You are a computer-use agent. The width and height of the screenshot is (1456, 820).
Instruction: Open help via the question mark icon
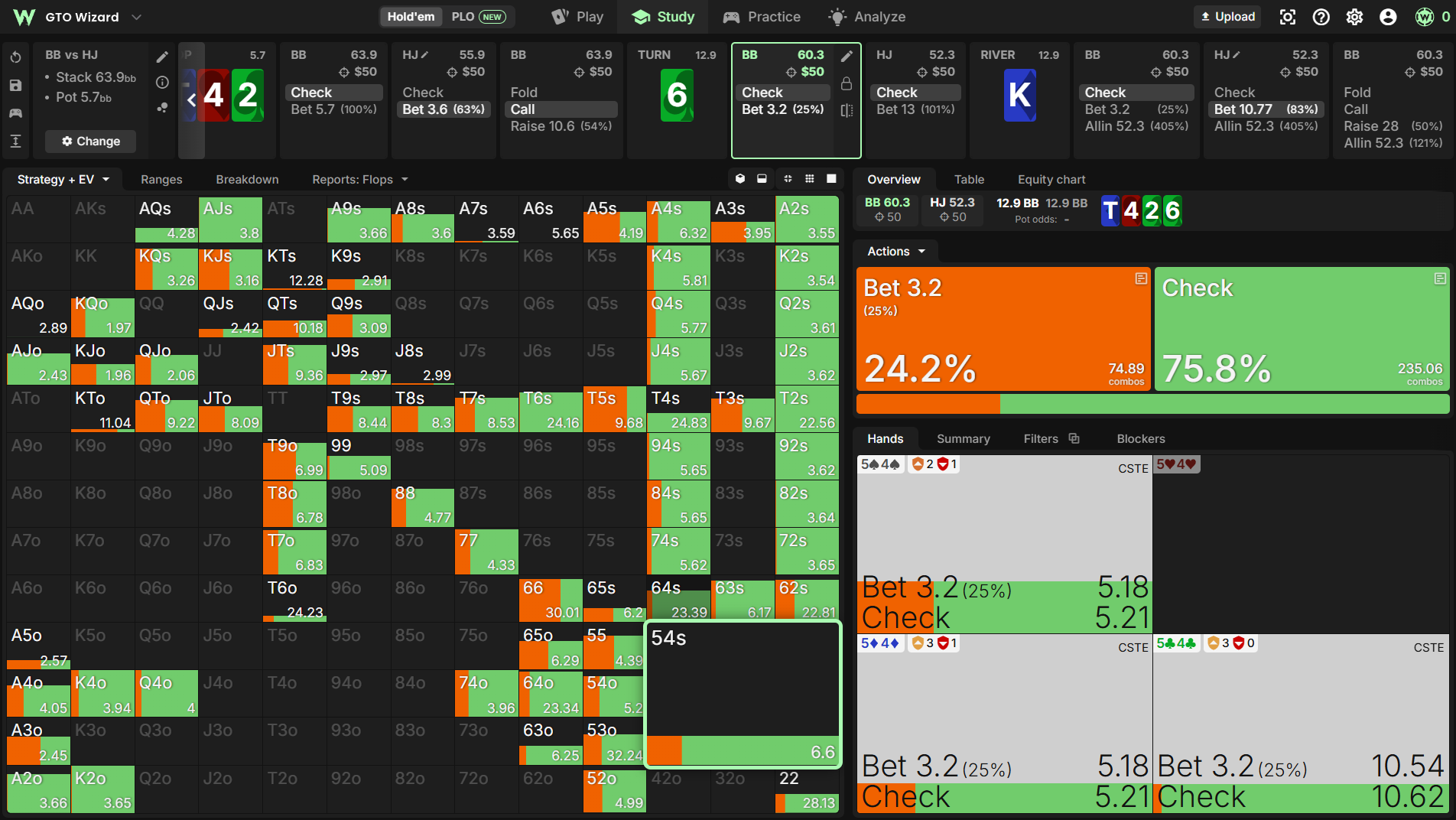point(1321,17)
